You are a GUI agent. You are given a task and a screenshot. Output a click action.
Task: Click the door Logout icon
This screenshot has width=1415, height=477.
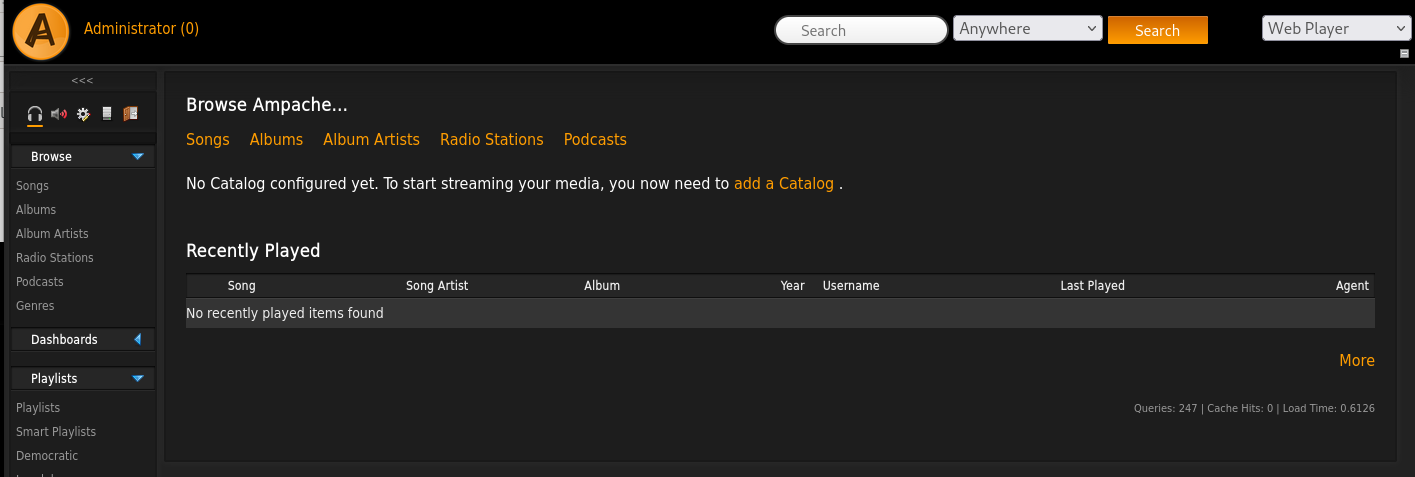[x=130, y=114]
